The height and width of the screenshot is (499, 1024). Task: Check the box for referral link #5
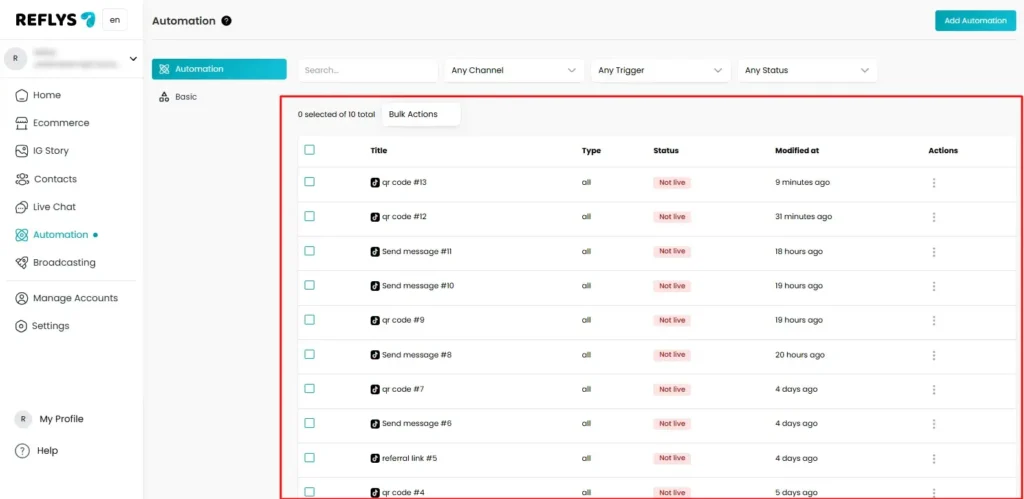310,457
